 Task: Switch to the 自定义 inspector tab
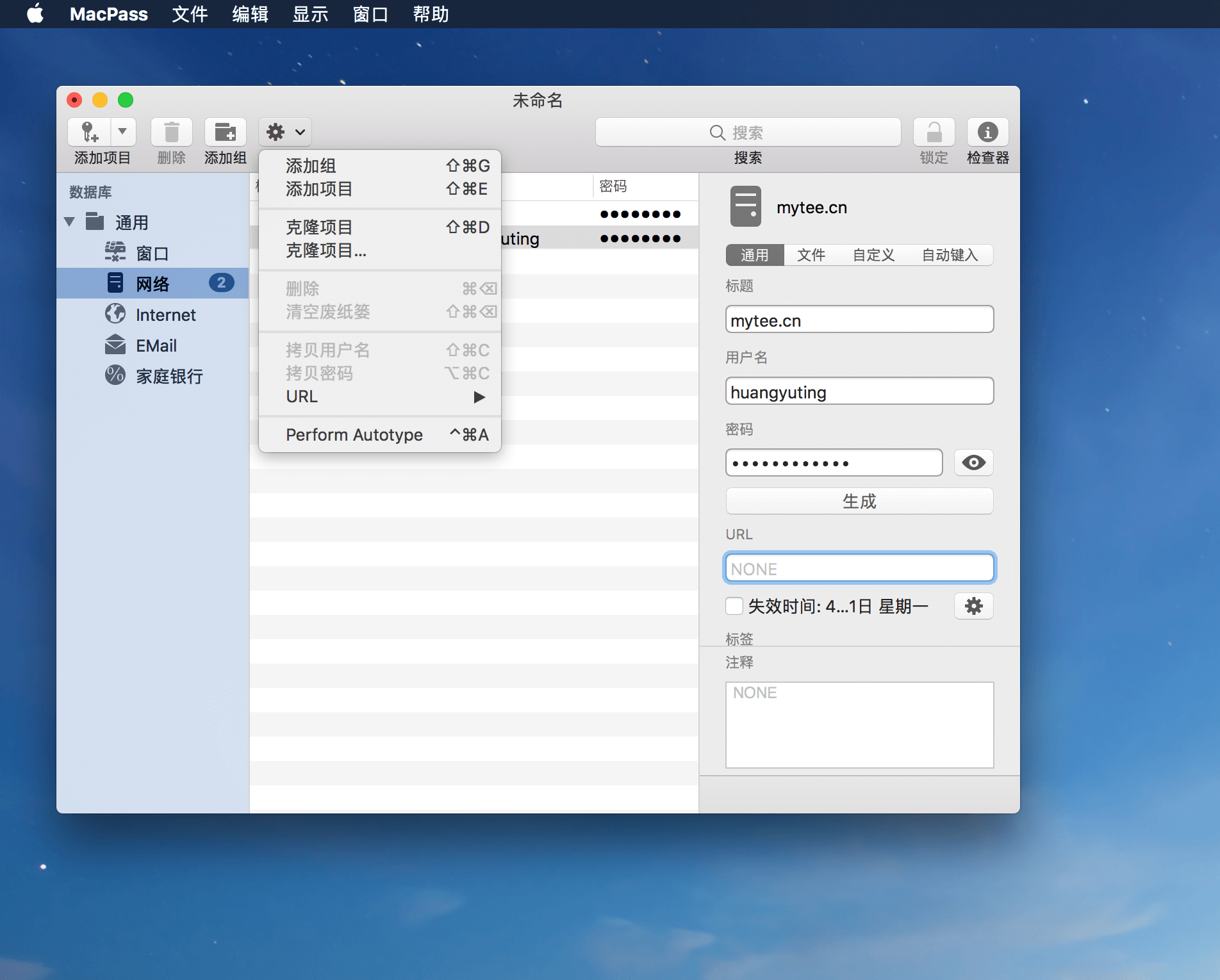[x=873, y=255]
